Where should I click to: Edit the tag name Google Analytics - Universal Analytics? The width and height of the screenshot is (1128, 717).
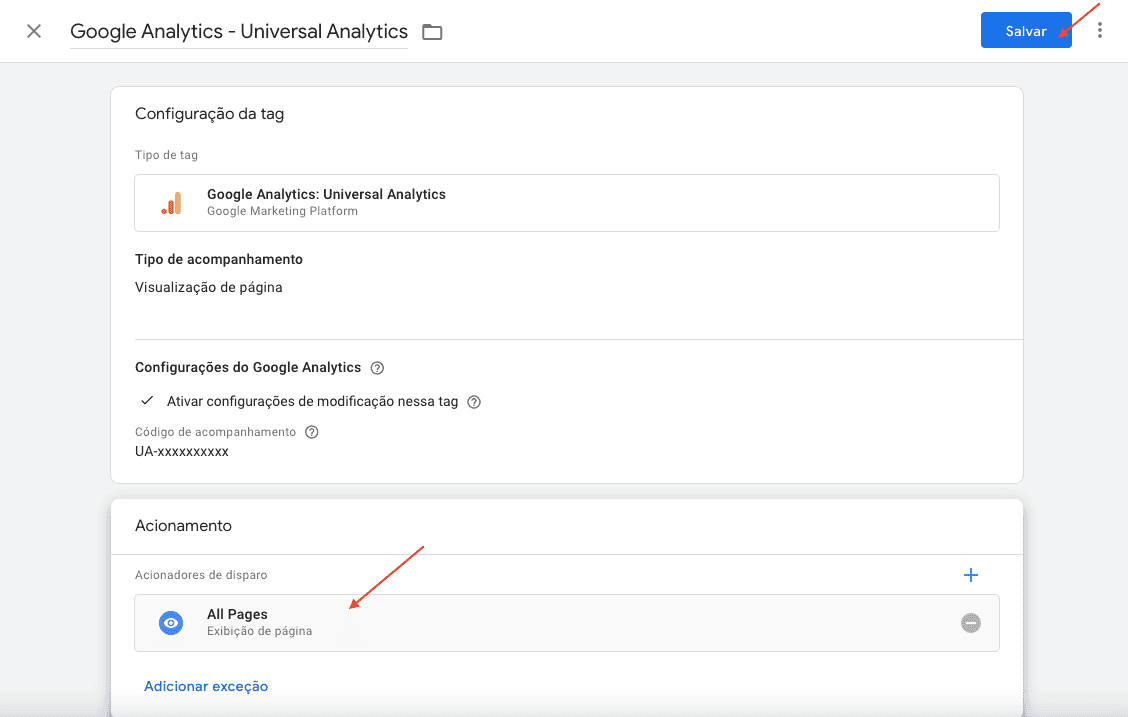click(239, 32)
